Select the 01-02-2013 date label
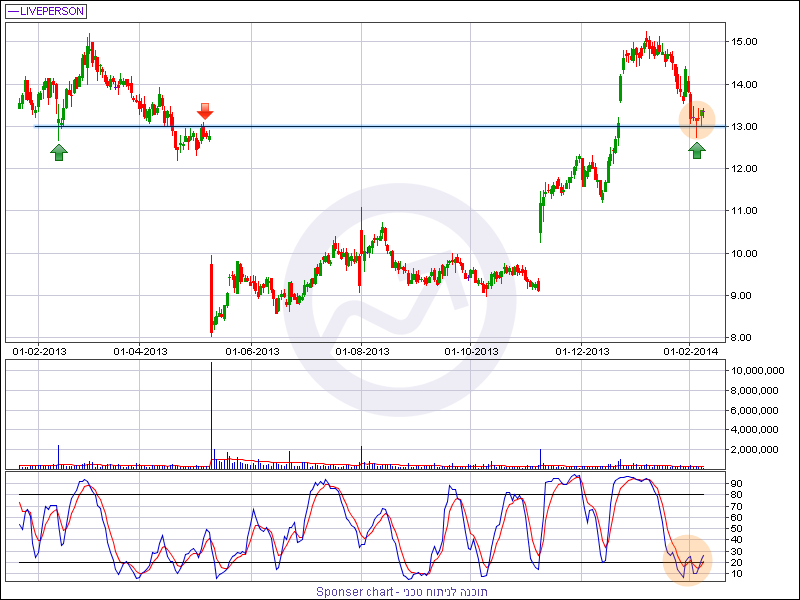Image resolution: width=800 pixels, height=600 pixels. (x=39, y=352)
